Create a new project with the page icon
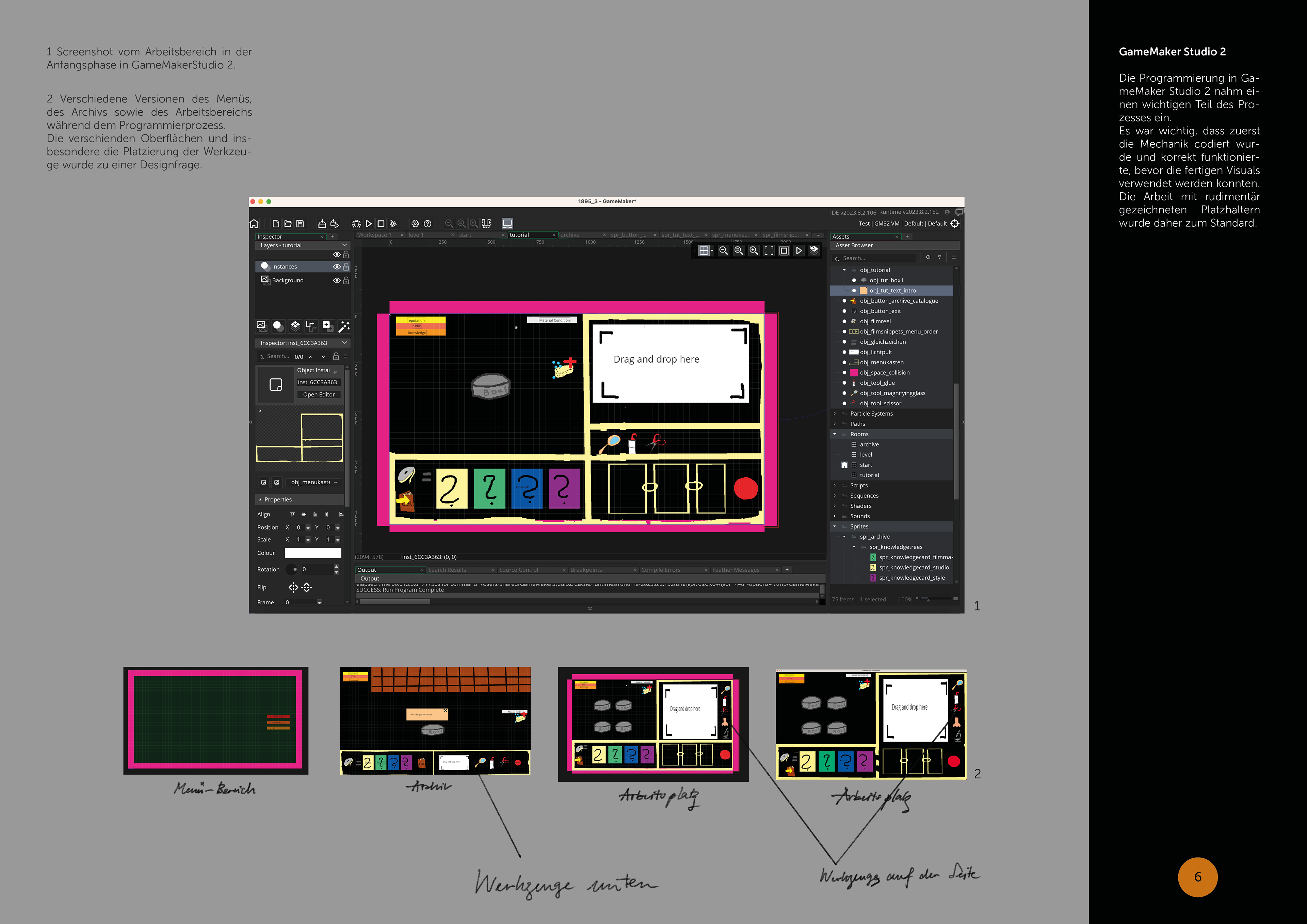 click(x=275, y=224)
